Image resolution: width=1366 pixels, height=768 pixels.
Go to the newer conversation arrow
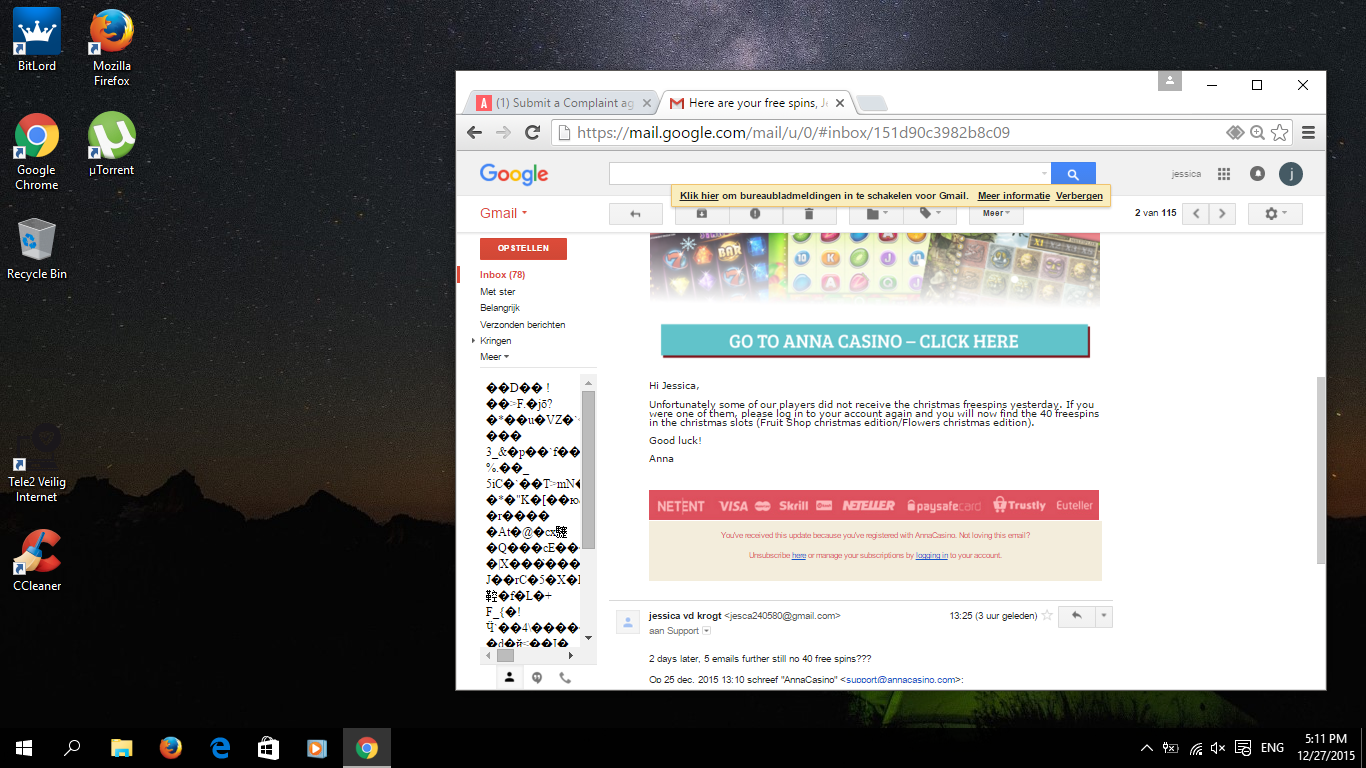pos(1195,213)
